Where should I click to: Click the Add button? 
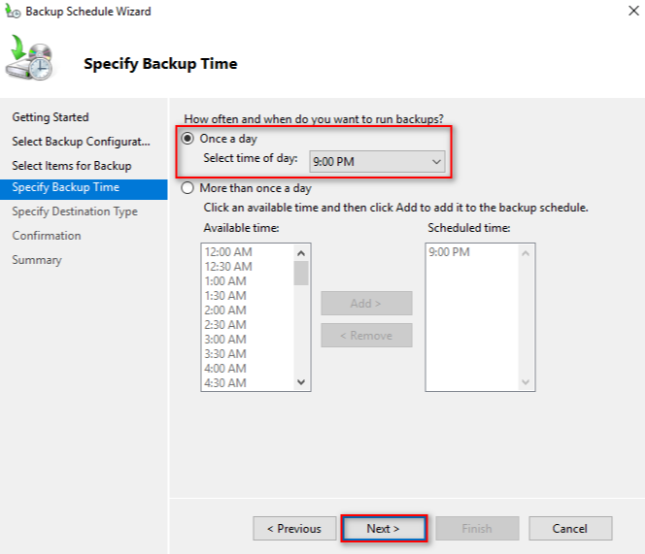pos(367,303)
